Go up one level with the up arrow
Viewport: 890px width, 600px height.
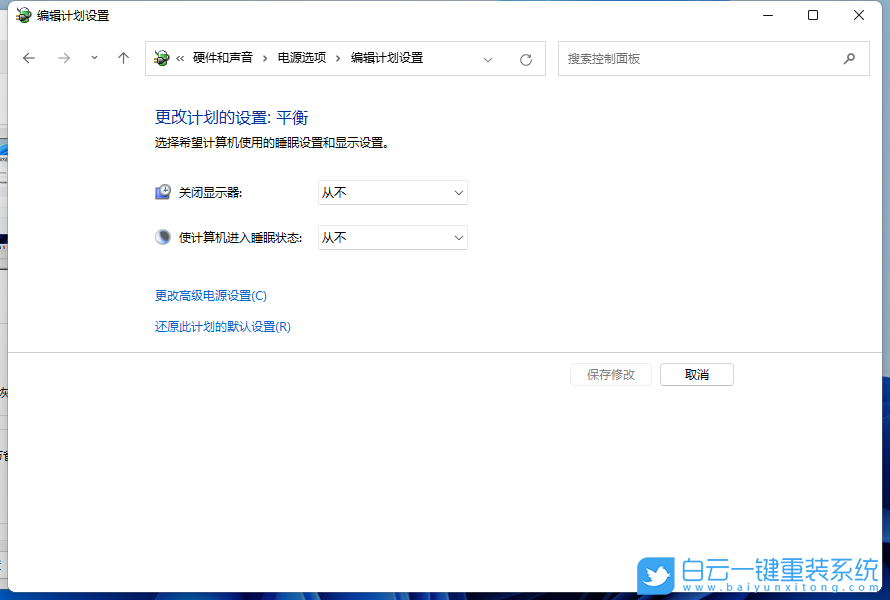[x=123, y=58]
